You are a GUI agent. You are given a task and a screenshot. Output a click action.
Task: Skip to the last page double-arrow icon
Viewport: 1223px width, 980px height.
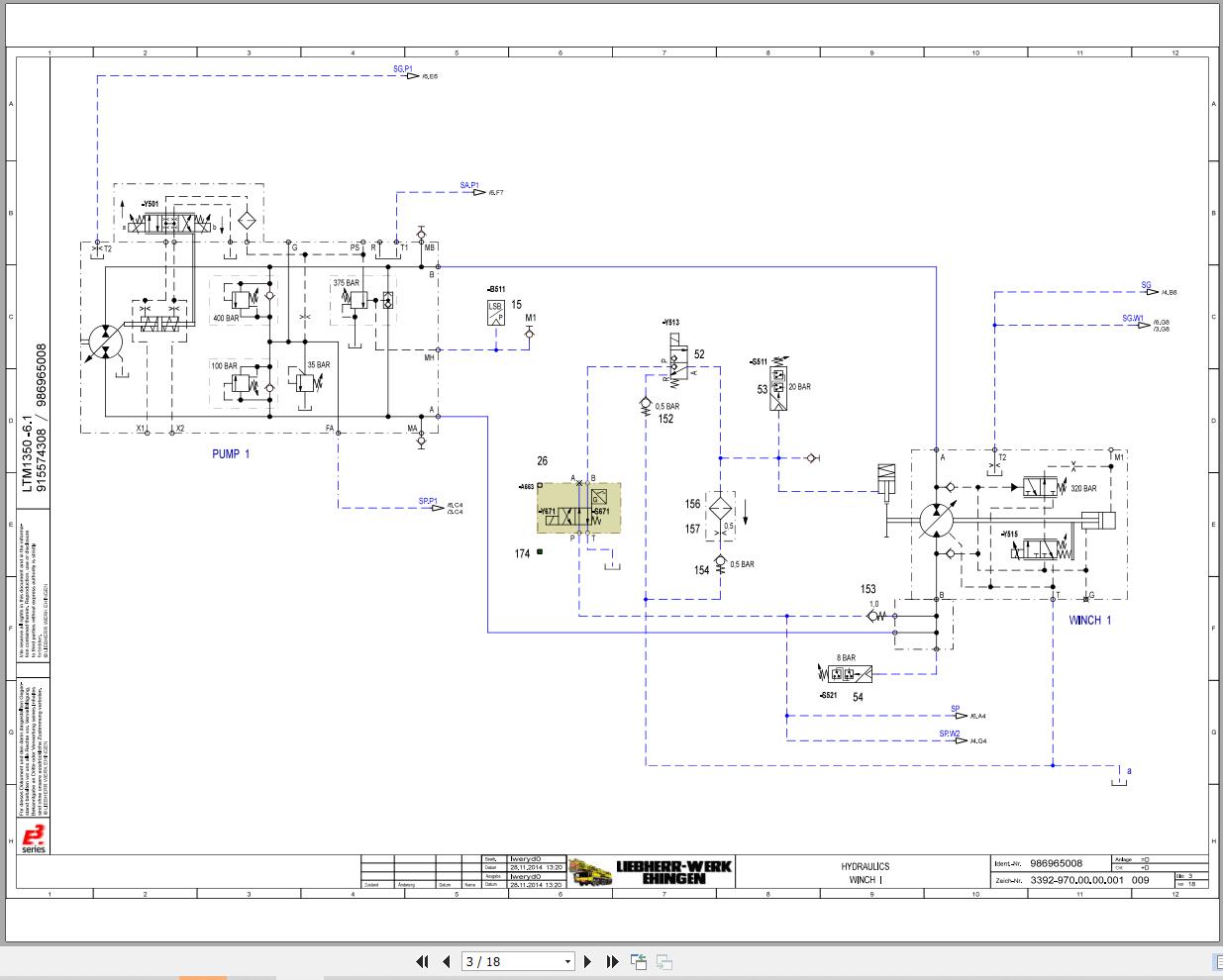tap(612, 961)
